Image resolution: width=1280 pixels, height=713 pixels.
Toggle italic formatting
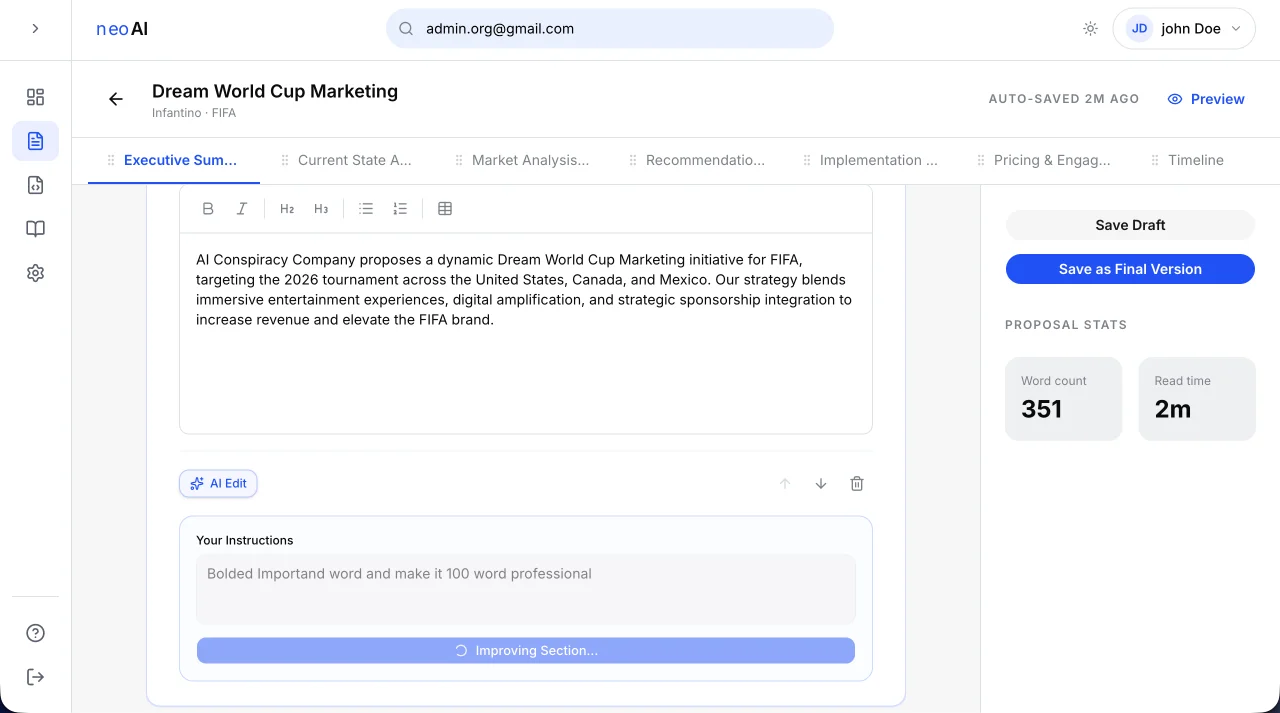click(x=241, y=209)
